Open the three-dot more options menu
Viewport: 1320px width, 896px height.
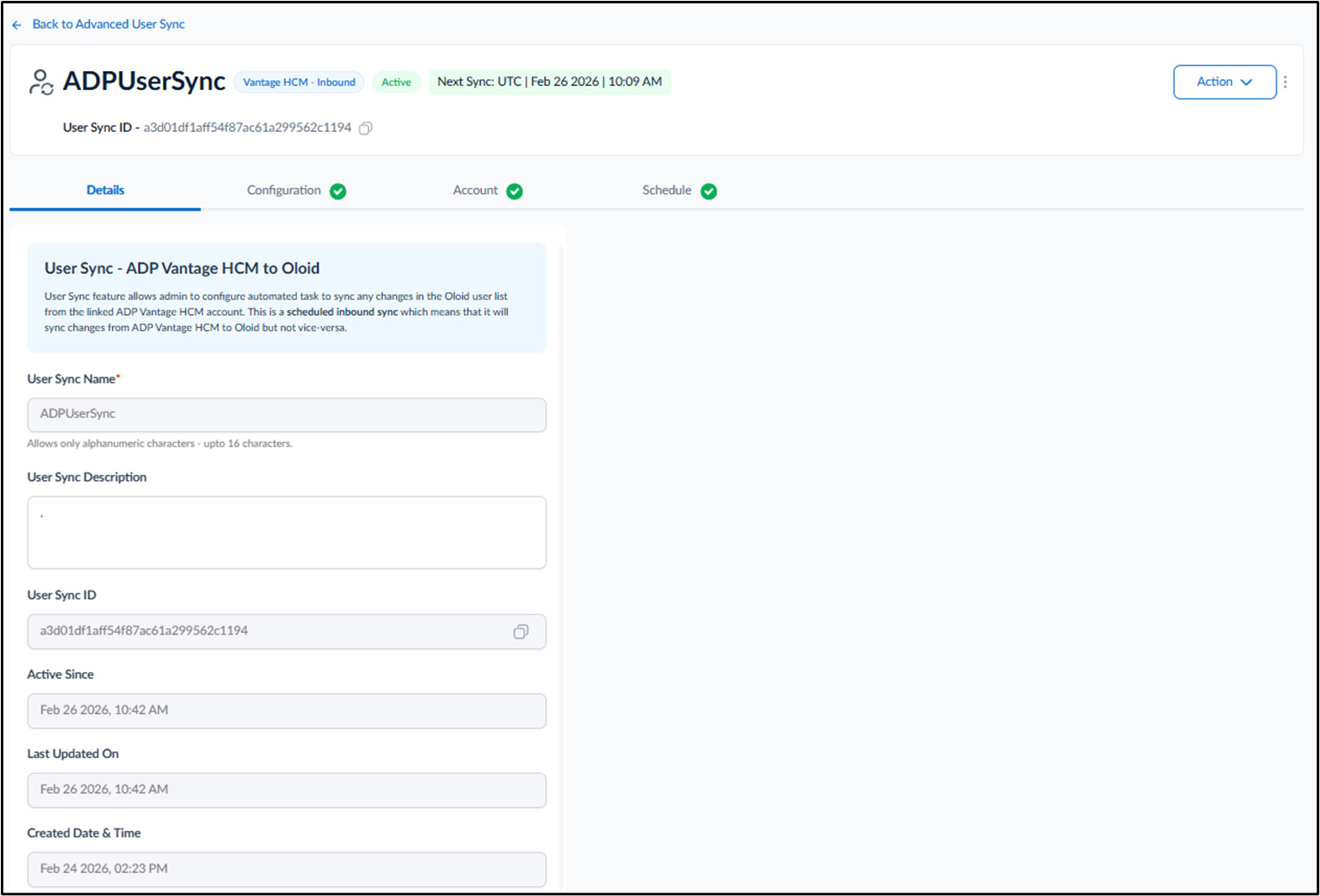point(1286,82)
